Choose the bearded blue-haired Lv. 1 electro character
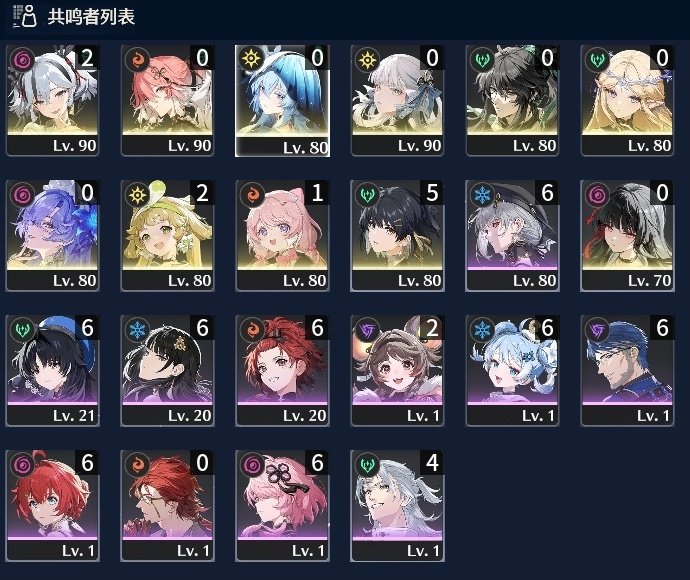690x580 pixels. point(628,371)
